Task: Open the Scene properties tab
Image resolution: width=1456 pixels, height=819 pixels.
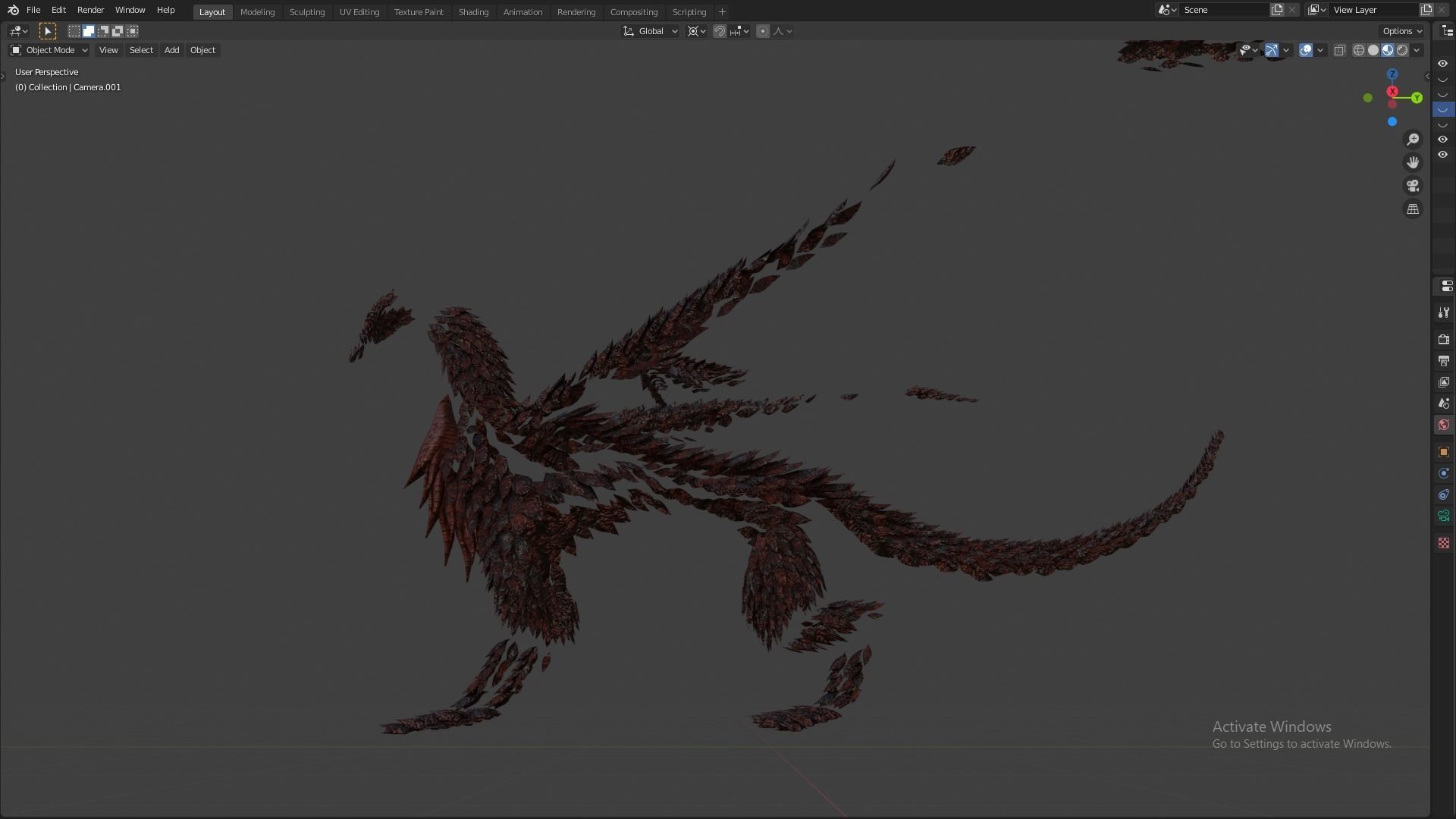Action: point(1444,403)
